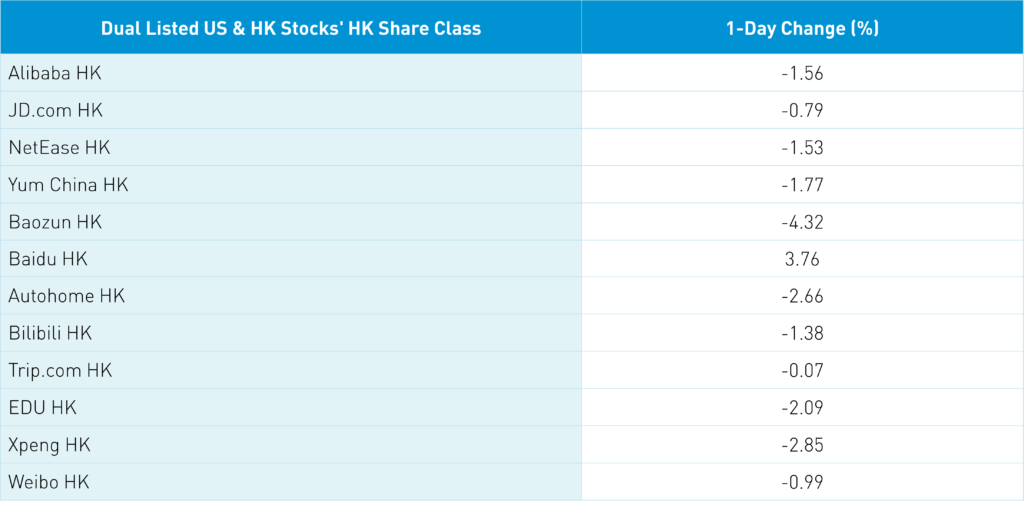Click the NetEase HK stock name
This screenshot has width=1024, height=505.
click(59, 147)
